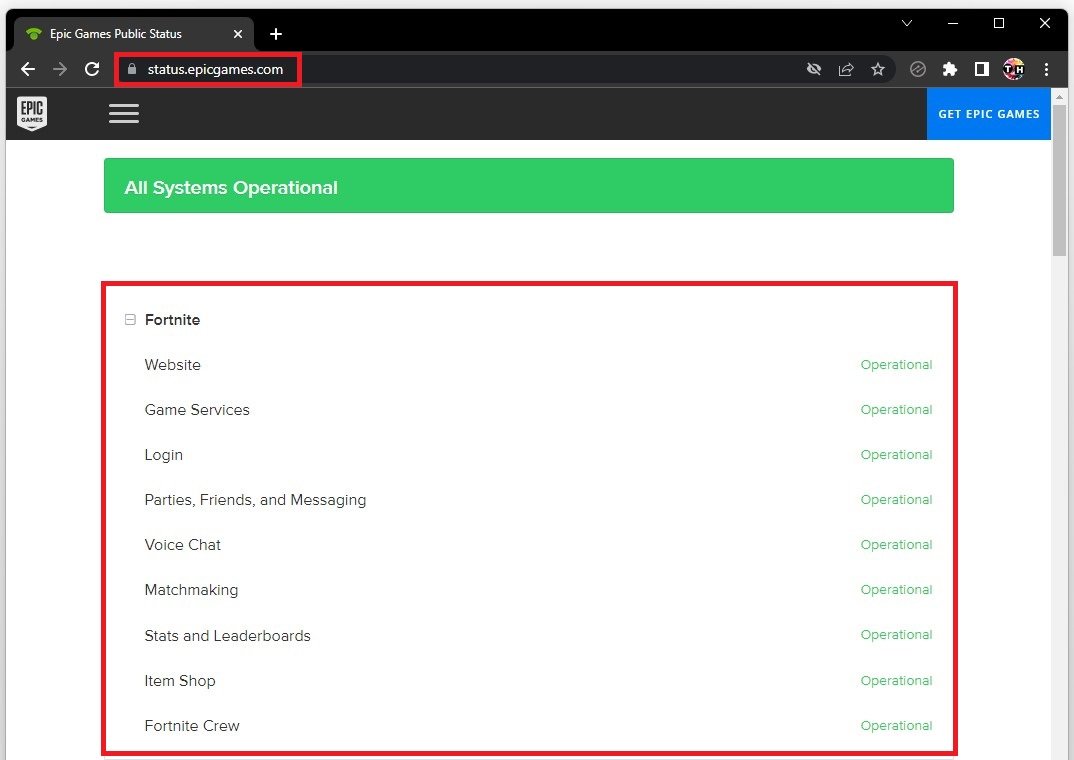Open the share this page icon

(846, 69)
